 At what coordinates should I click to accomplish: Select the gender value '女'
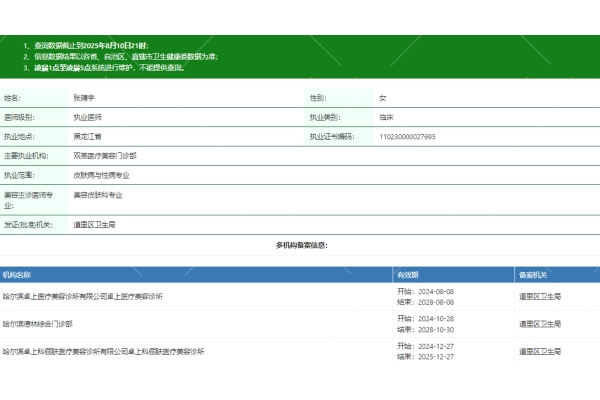[383, 98]
